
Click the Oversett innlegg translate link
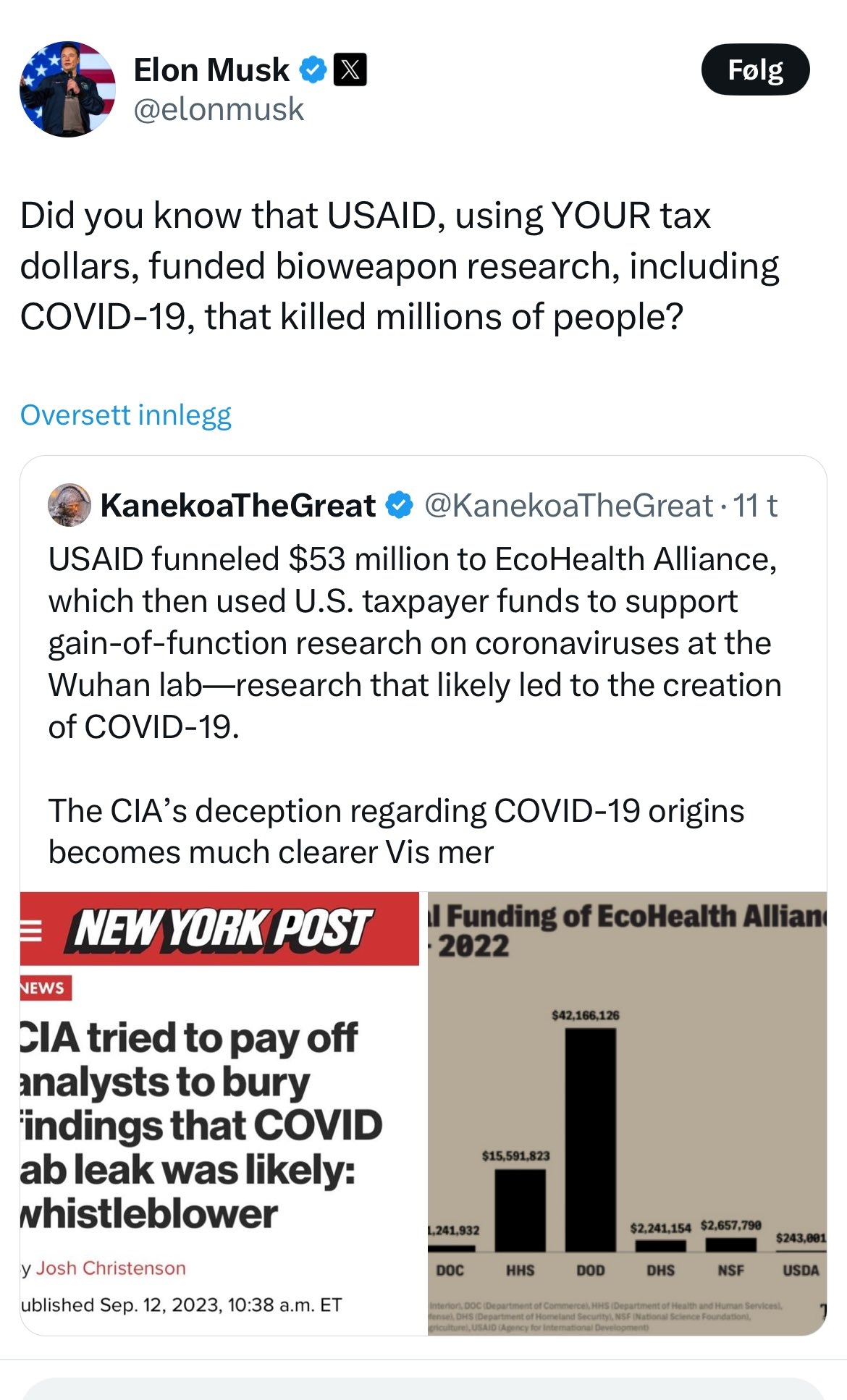126,415
